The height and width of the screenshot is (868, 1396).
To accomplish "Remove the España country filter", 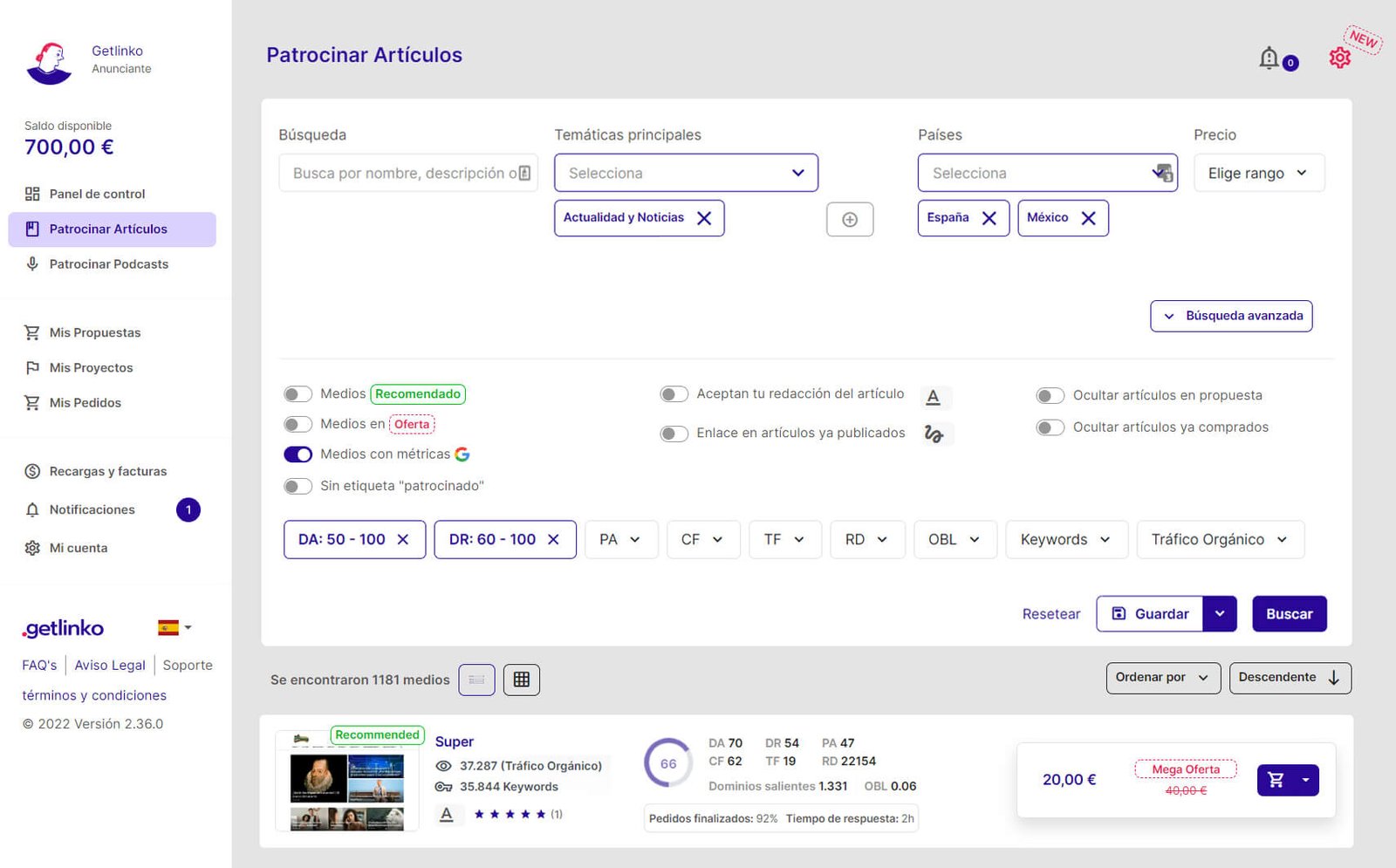I will (989, 218).
